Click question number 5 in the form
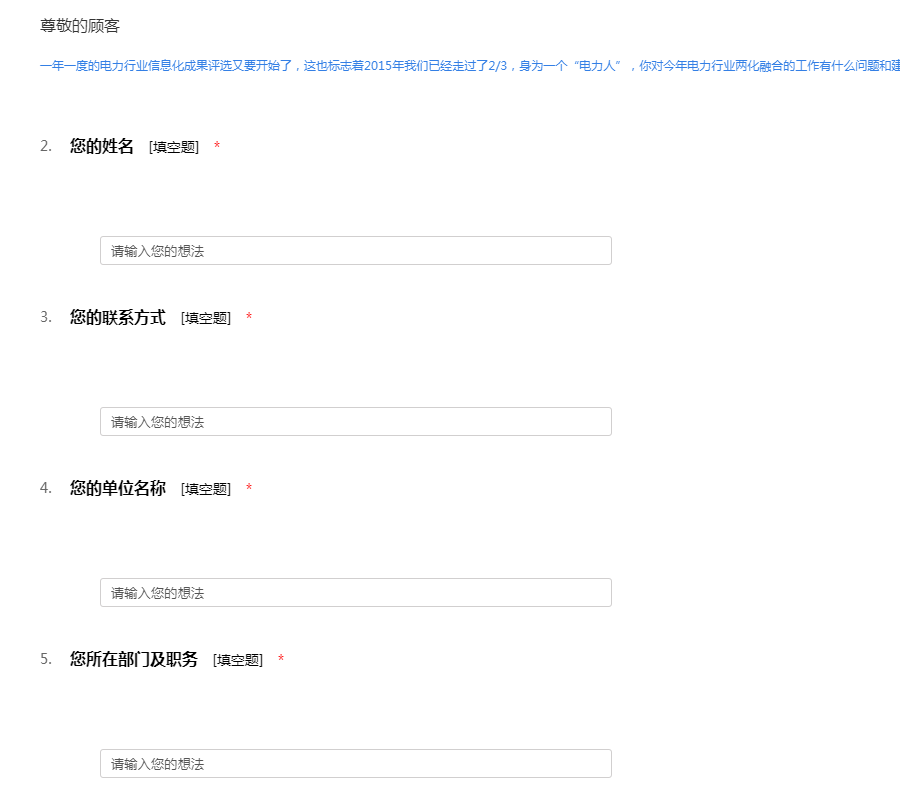Image resolution: width=900 pixels, height=800 pixels. point(46,660)
